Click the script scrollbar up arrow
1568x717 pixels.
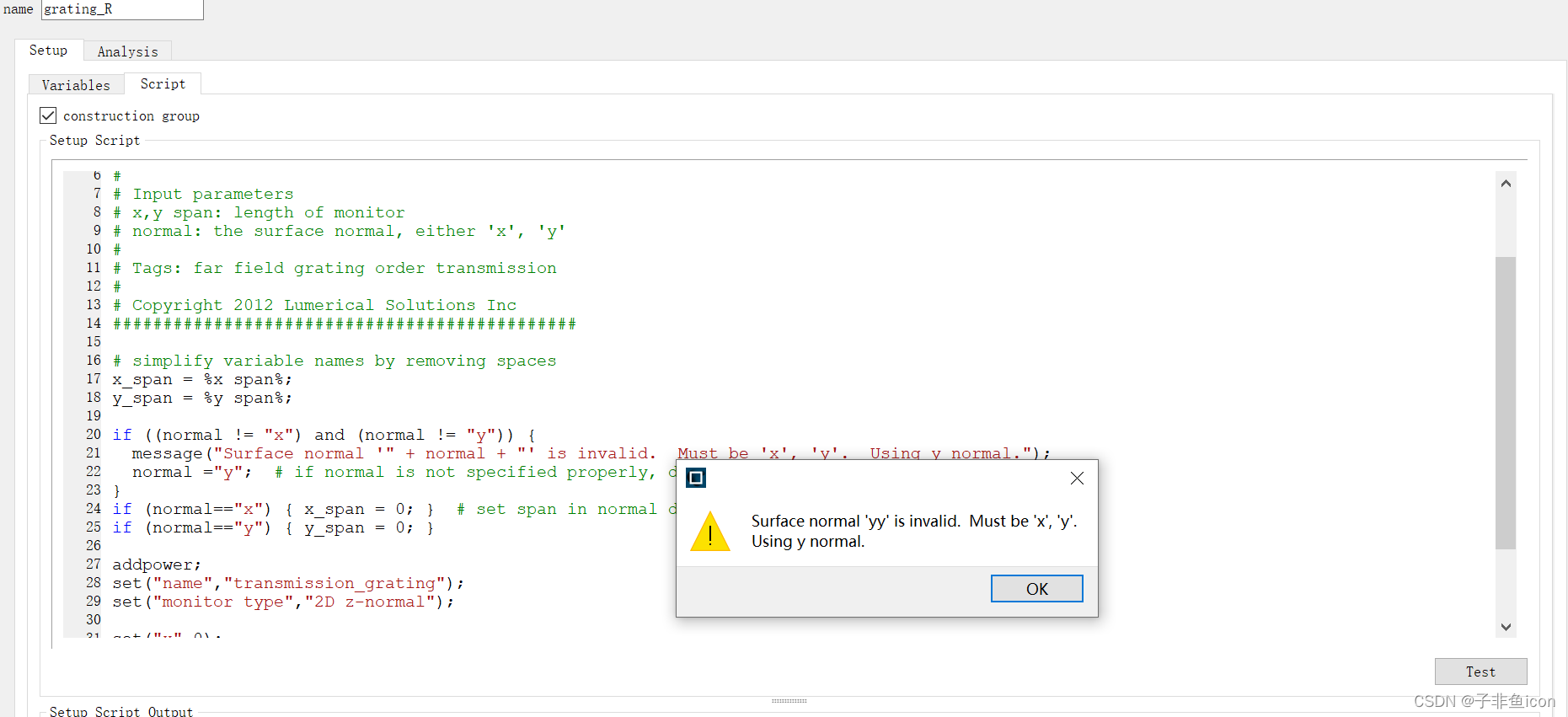[1506, 183]
